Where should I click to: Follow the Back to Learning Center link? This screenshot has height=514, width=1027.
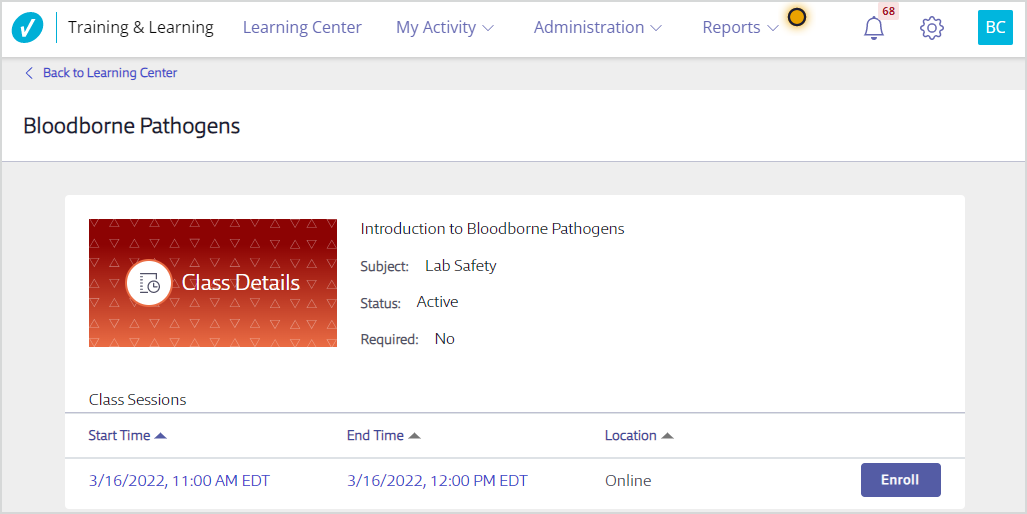[x=110, y=73]
